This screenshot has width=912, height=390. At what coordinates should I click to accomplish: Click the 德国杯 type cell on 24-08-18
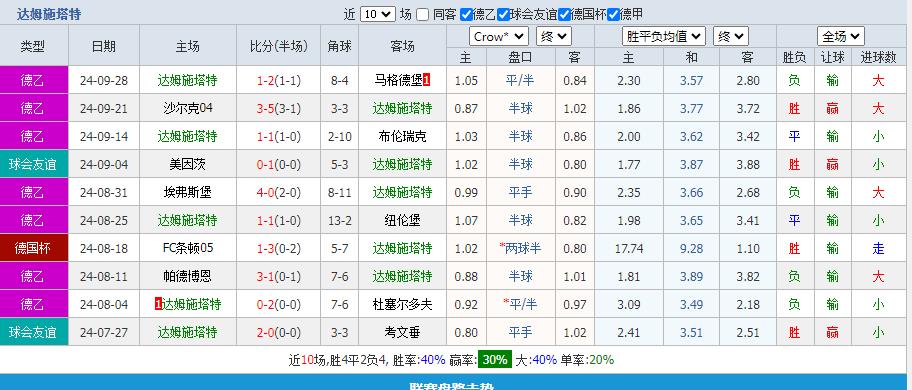[x=34, y=248]
